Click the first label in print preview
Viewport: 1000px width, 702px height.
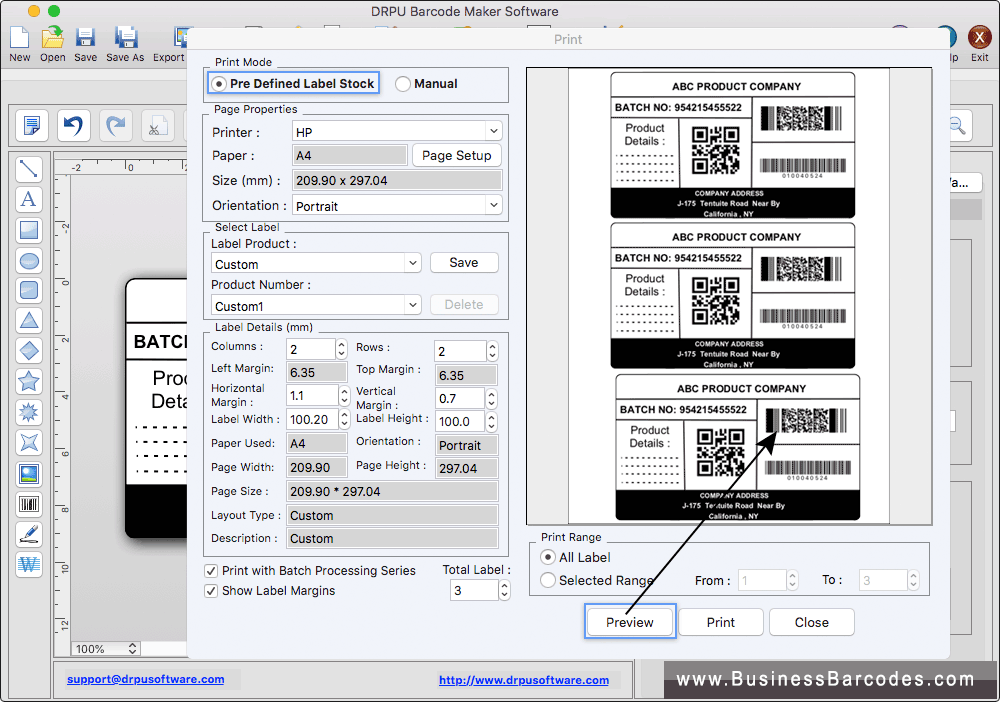point(732,145)
